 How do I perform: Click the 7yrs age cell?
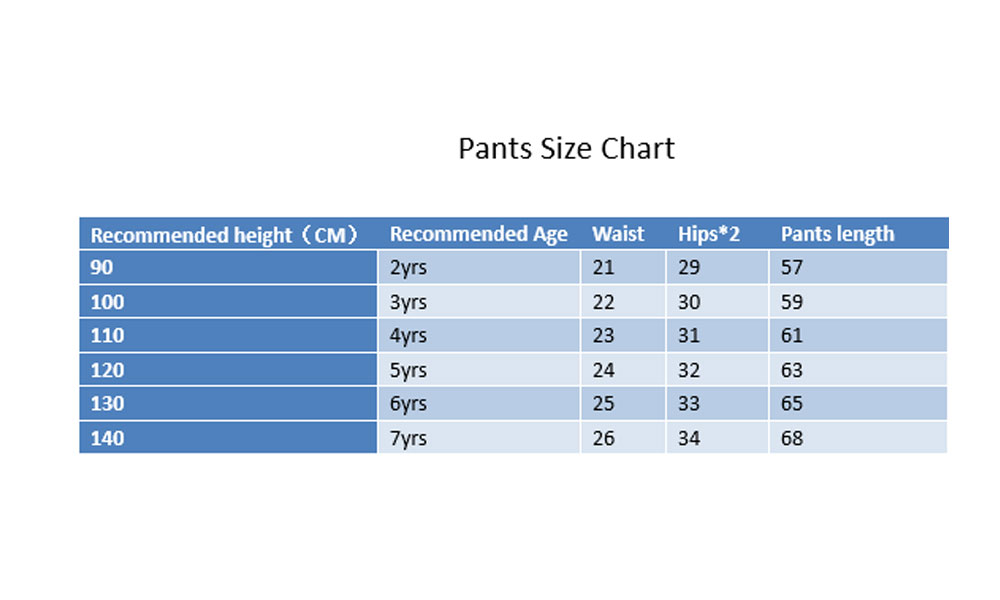408,438
